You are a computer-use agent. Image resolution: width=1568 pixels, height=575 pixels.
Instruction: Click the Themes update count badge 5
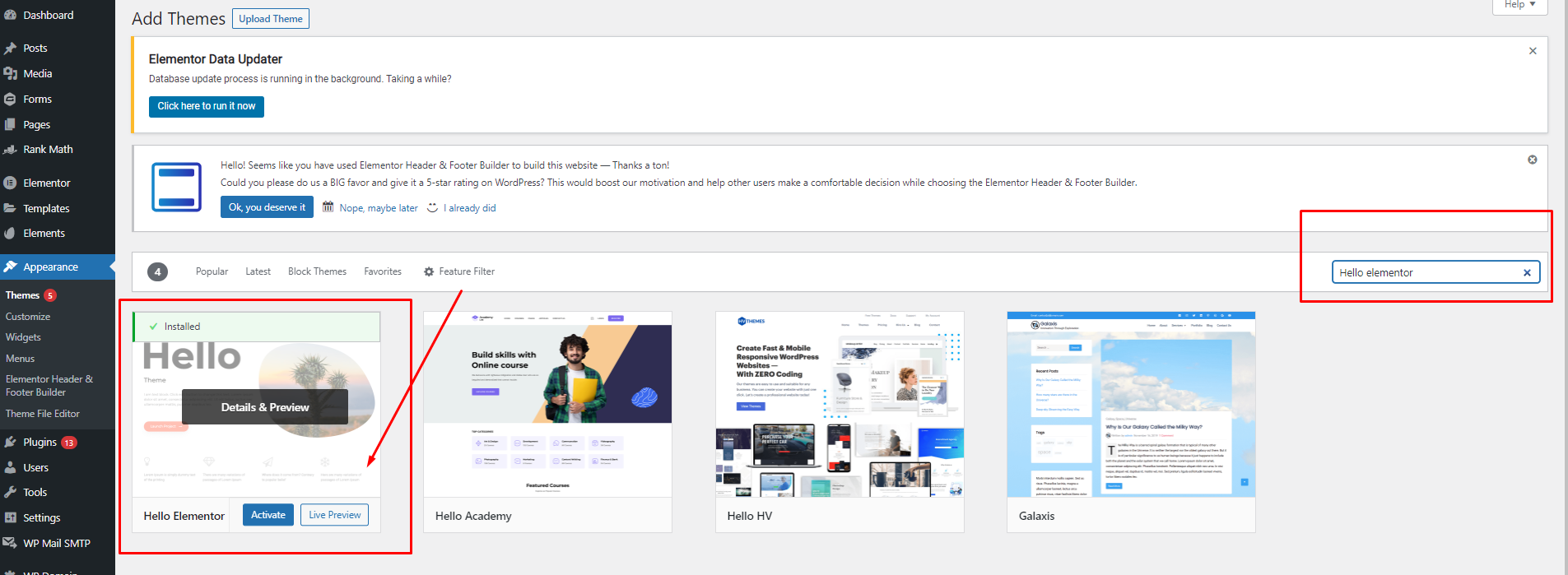tap(50, 295)
